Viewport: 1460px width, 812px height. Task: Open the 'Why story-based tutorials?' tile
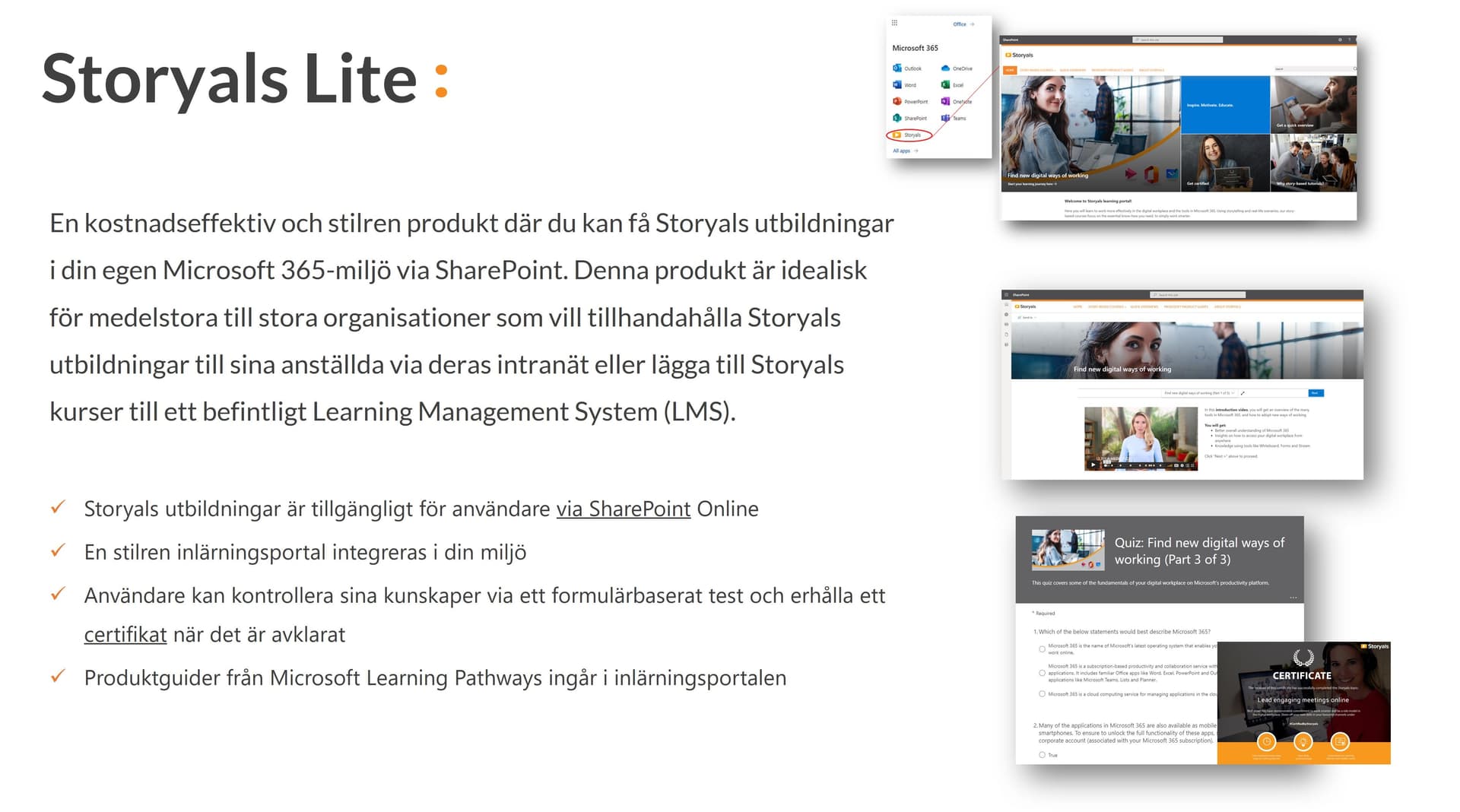(x=1314, y=163)
